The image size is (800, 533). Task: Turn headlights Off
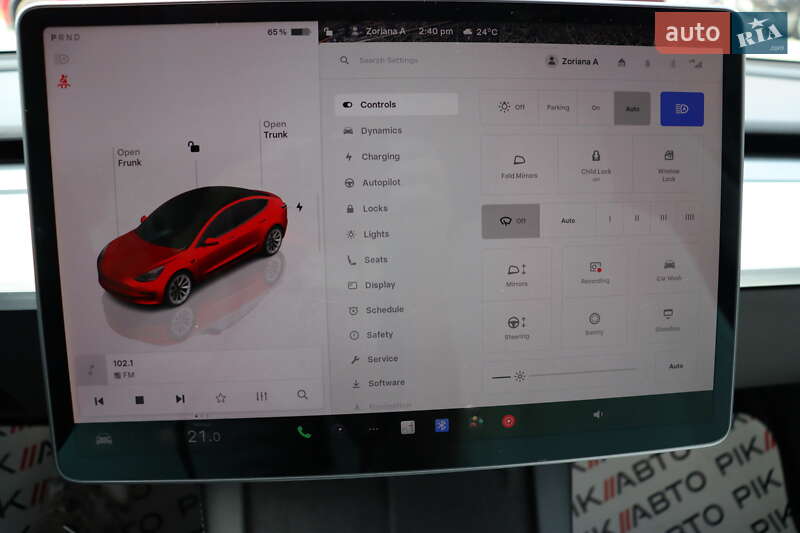[511, 107]
